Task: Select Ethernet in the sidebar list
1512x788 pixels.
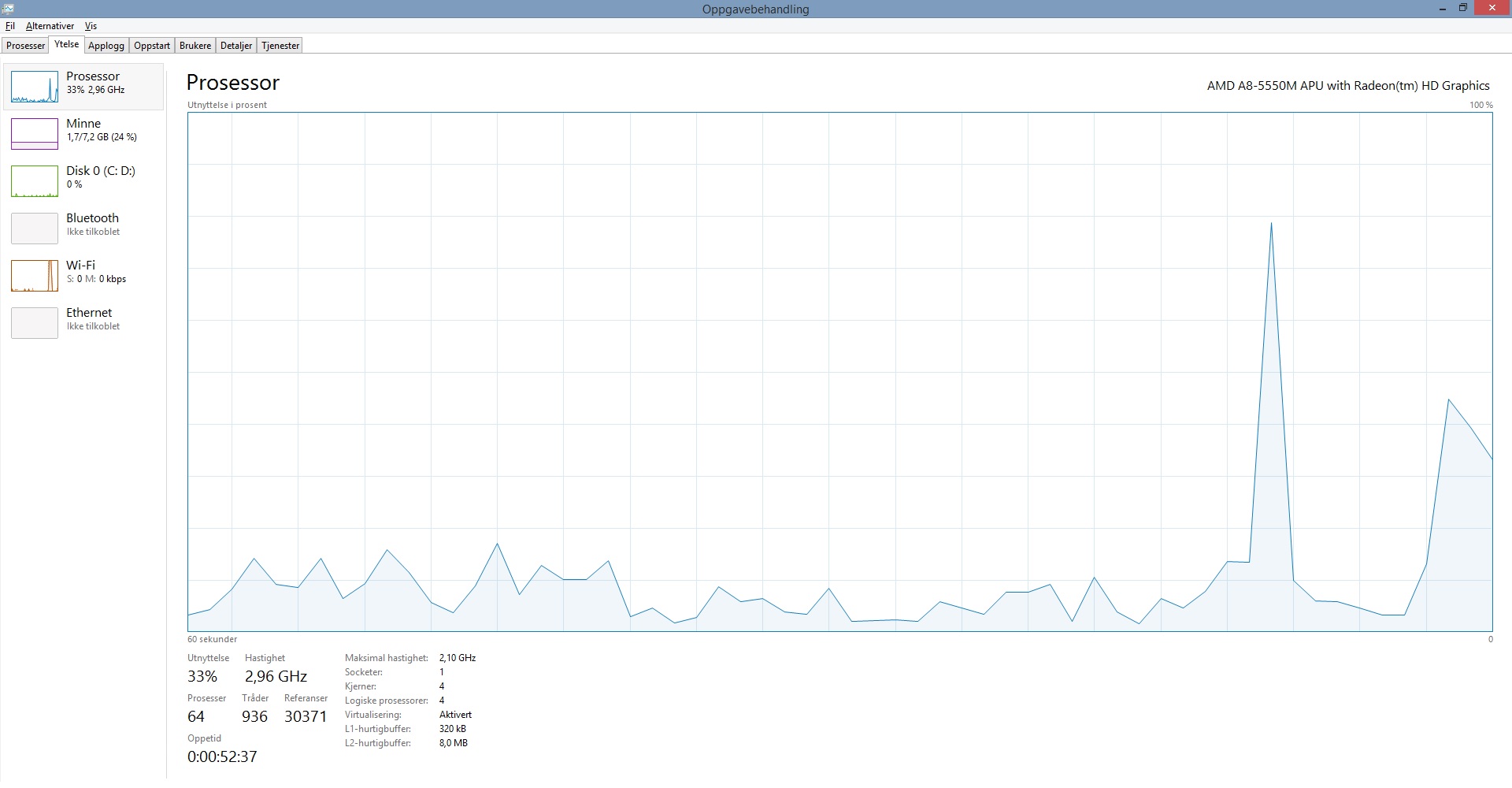Action: click(83, 323)
